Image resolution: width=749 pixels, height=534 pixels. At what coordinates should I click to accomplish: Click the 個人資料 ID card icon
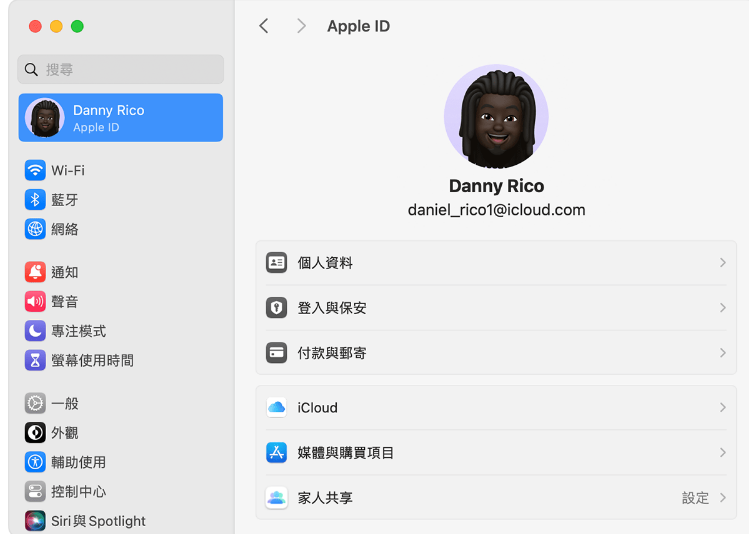(277, 263)
